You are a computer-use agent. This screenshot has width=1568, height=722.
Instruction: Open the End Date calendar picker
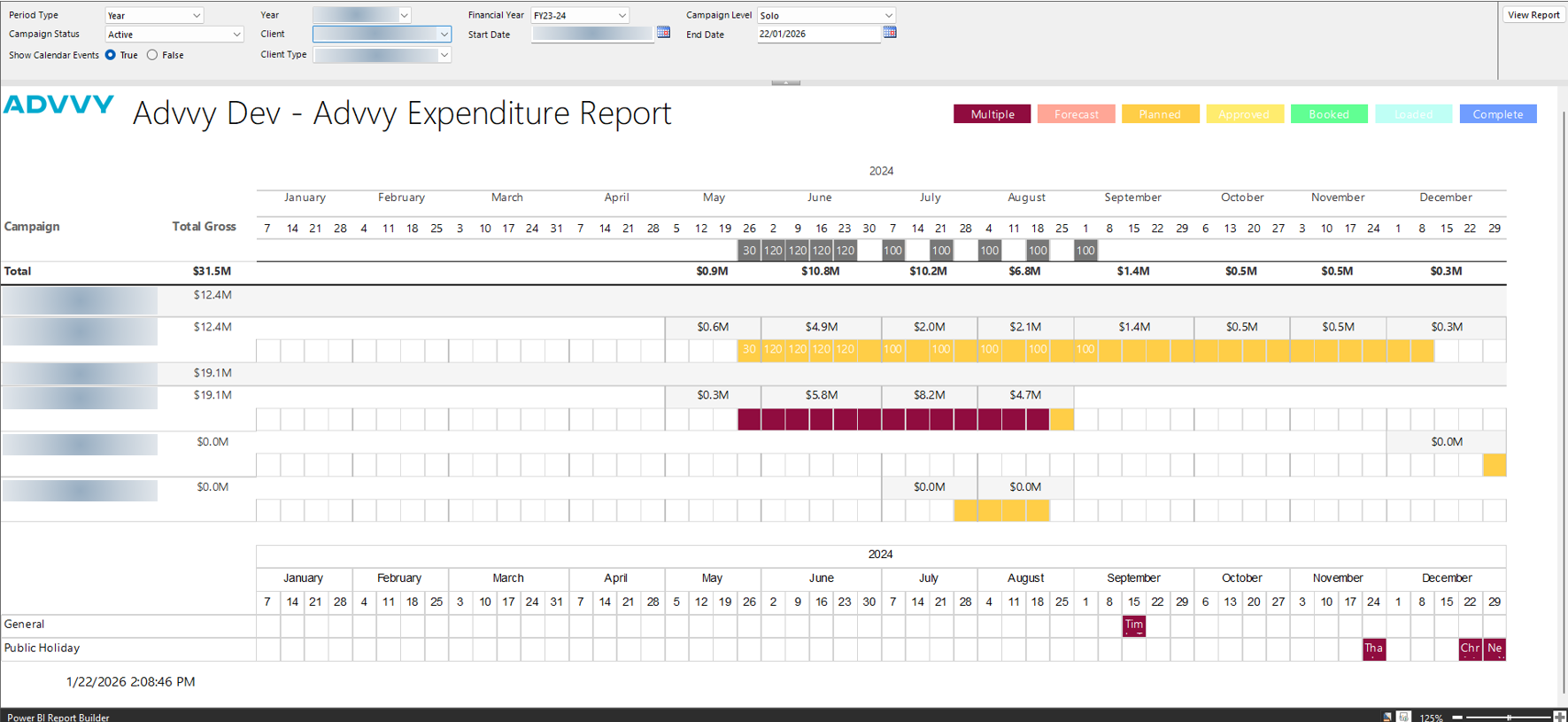point(890,33)
